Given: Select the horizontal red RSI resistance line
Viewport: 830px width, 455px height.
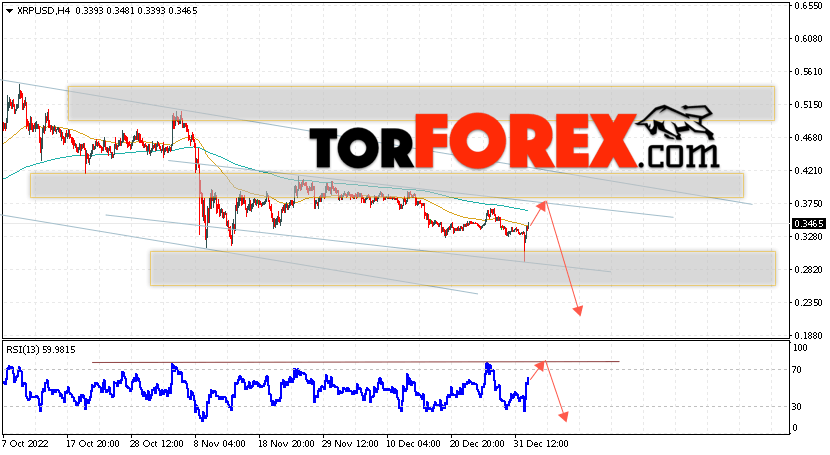Looking at the screenshot, I should pos(355,362).
